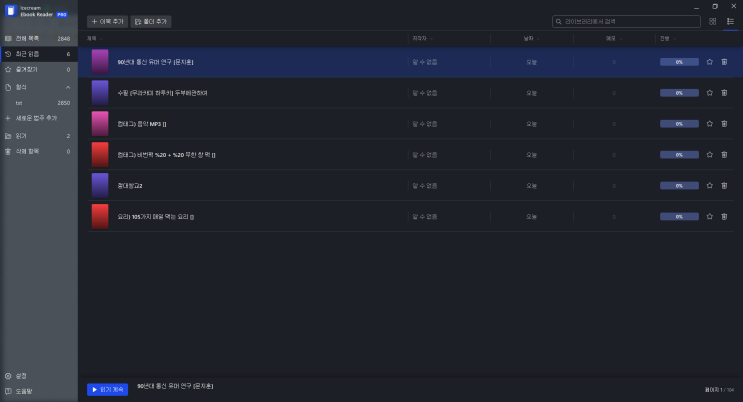Click the page 1 / 104 indicator
Screen dimensions: 743x402
click(x=719, y=390)
